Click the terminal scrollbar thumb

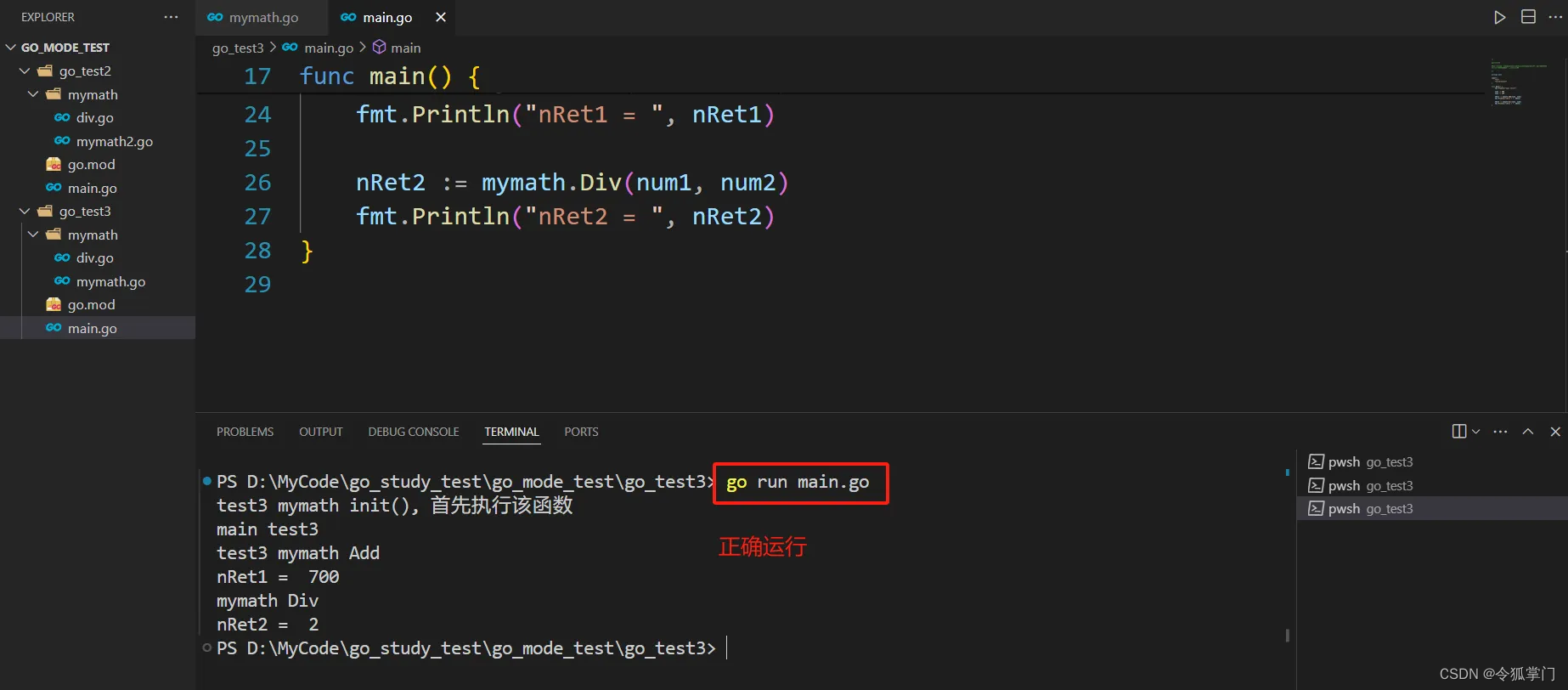pos(1288,635)
